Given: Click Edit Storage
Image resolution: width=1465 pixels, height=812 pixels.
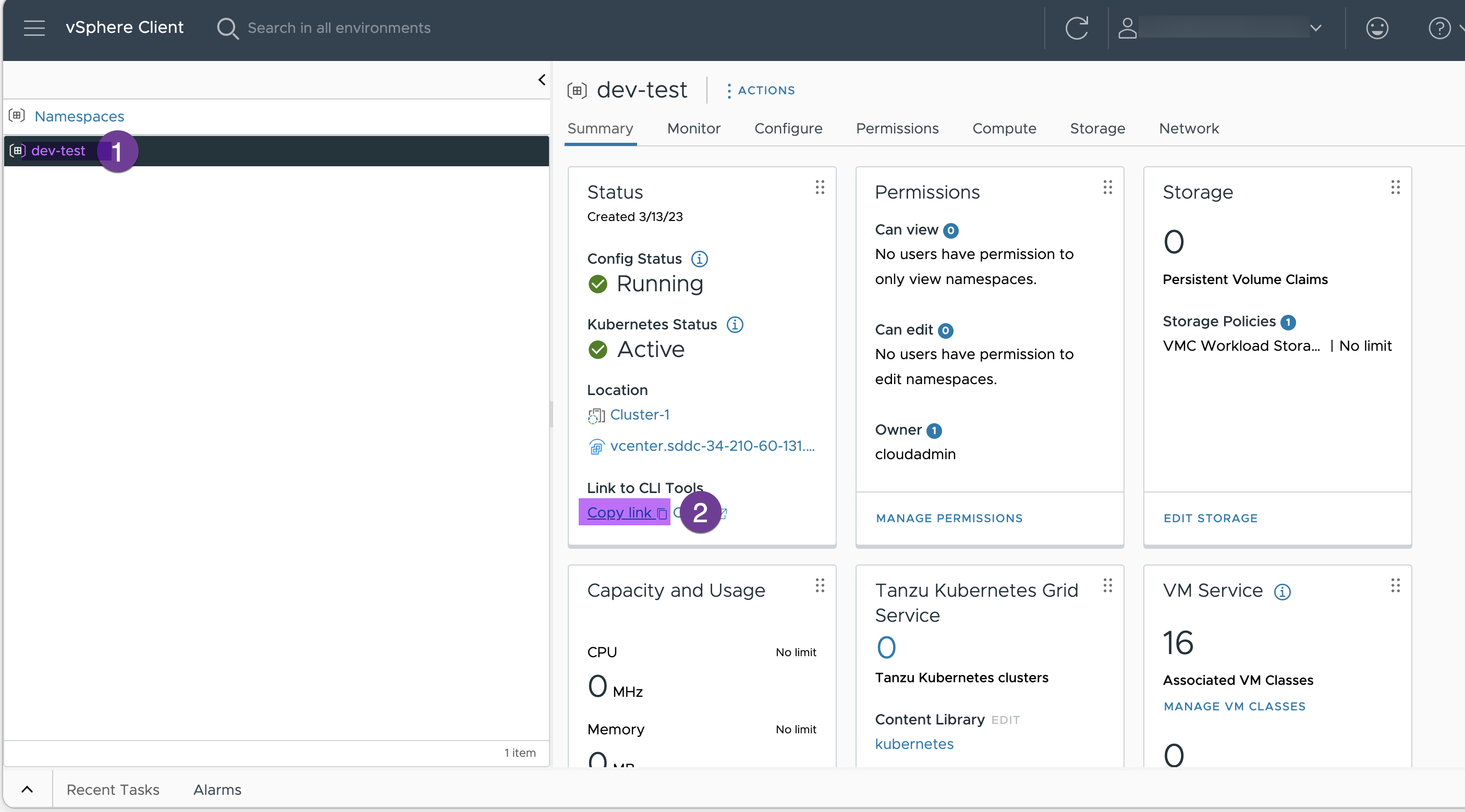Looking at the screenshot, I should click(1210, 518).
